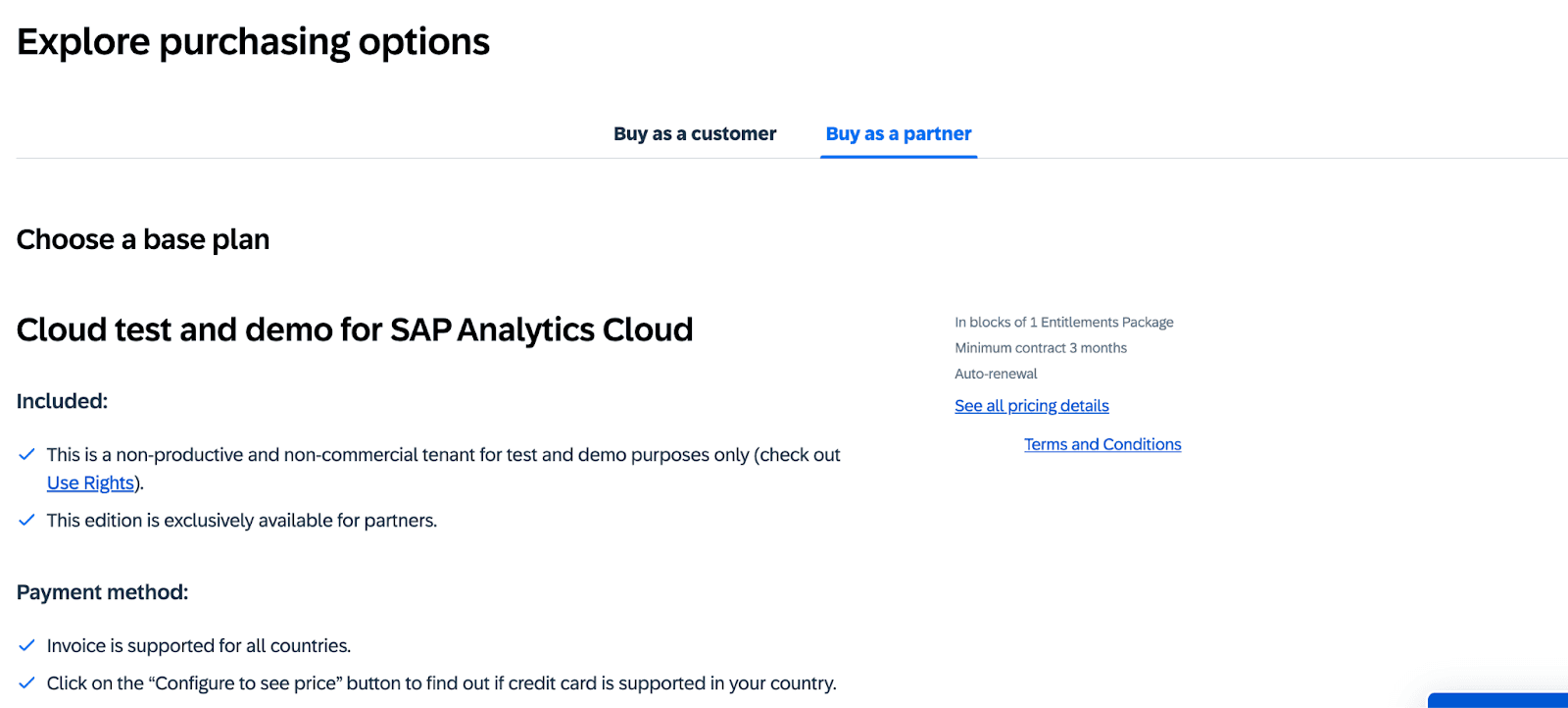Click the Cloud test and demo plan title
This screenshot has width=1568, height=708.
point(354,329)
